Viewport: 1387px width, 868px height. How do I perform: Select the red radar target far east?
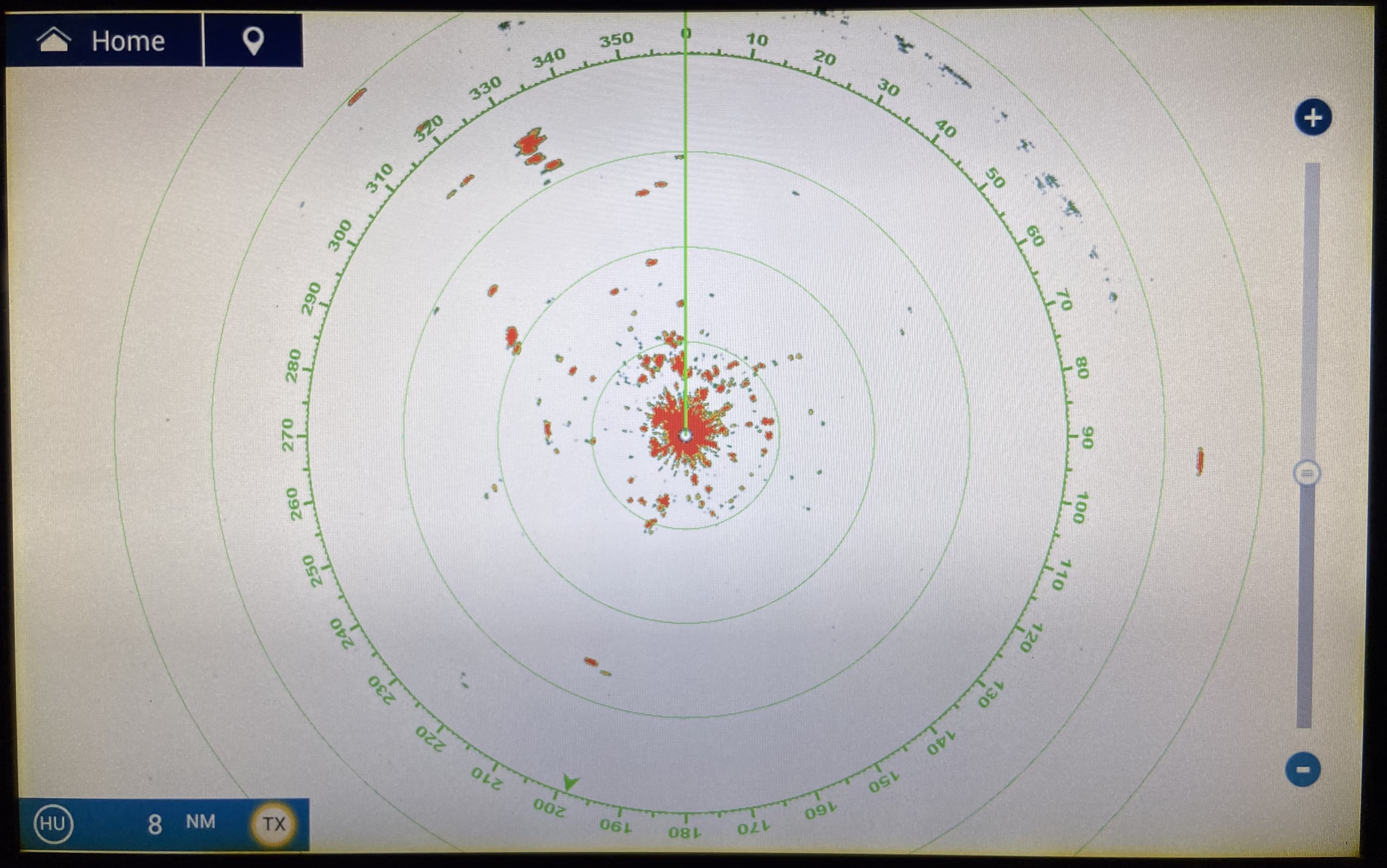tap(1200, 461)
